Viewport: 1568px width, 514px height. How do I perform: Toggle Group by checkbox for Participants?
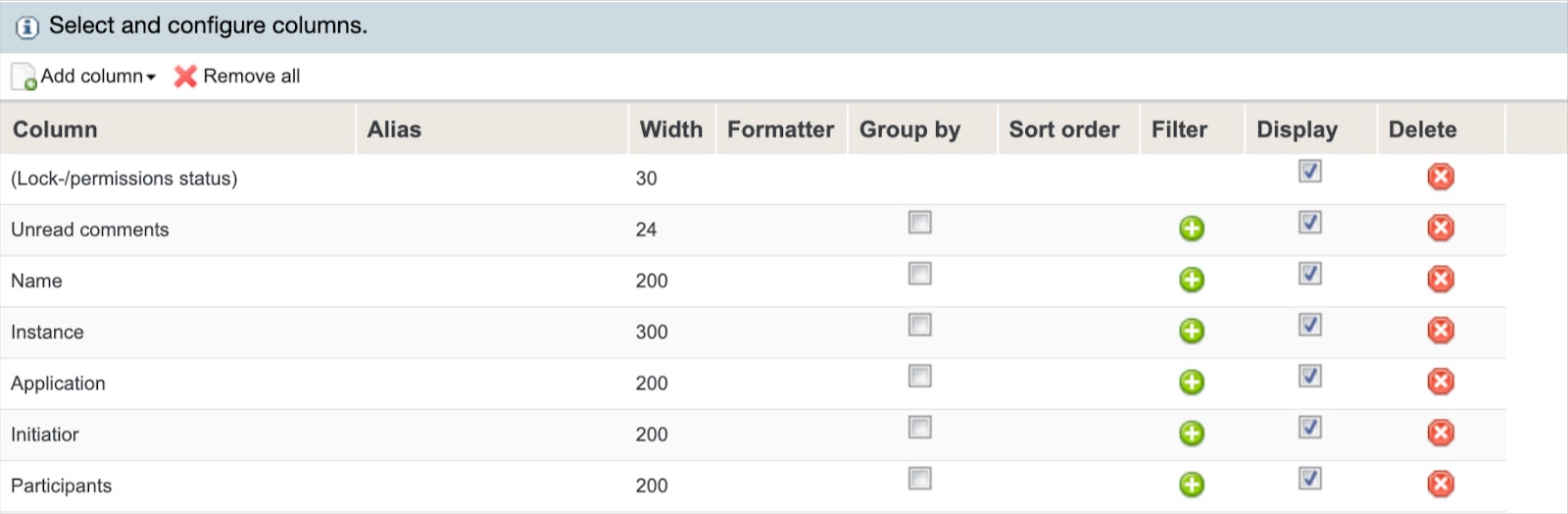(919, 479)
